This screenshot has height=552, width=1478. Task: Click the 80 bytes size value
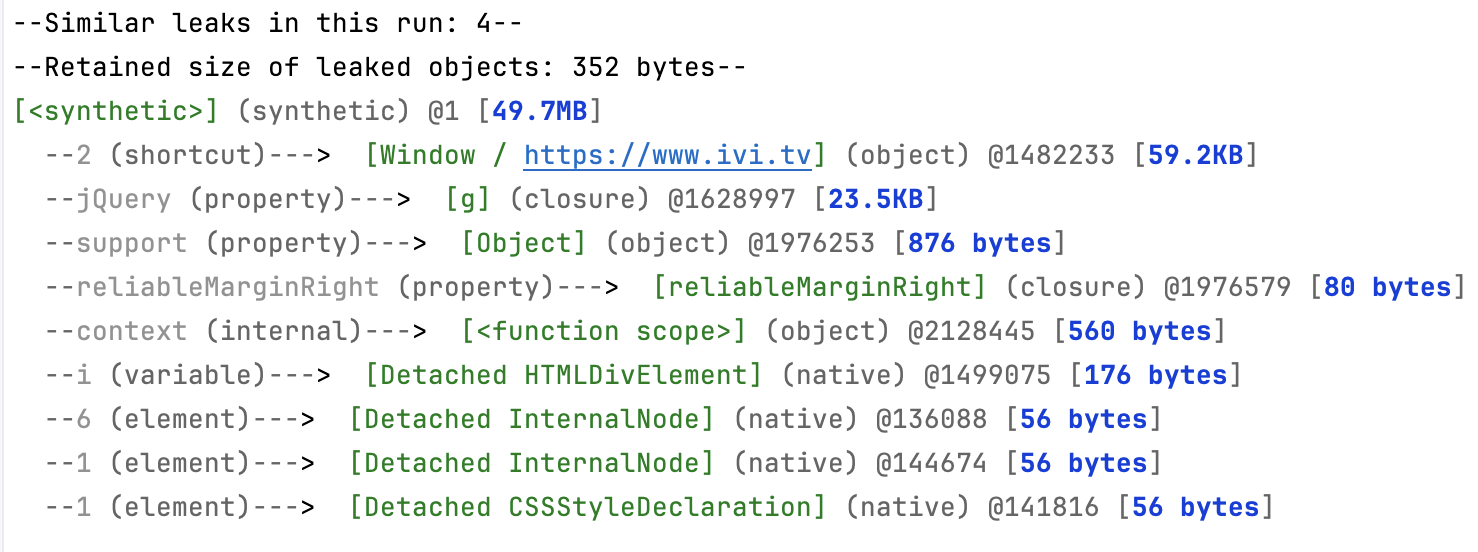1386,287
